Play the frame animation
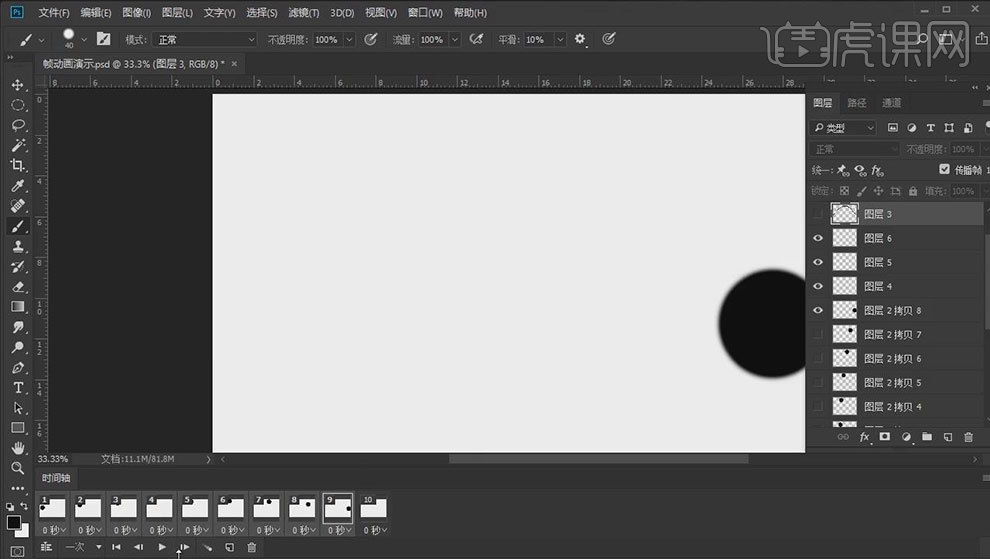 (x=162, y=547)
